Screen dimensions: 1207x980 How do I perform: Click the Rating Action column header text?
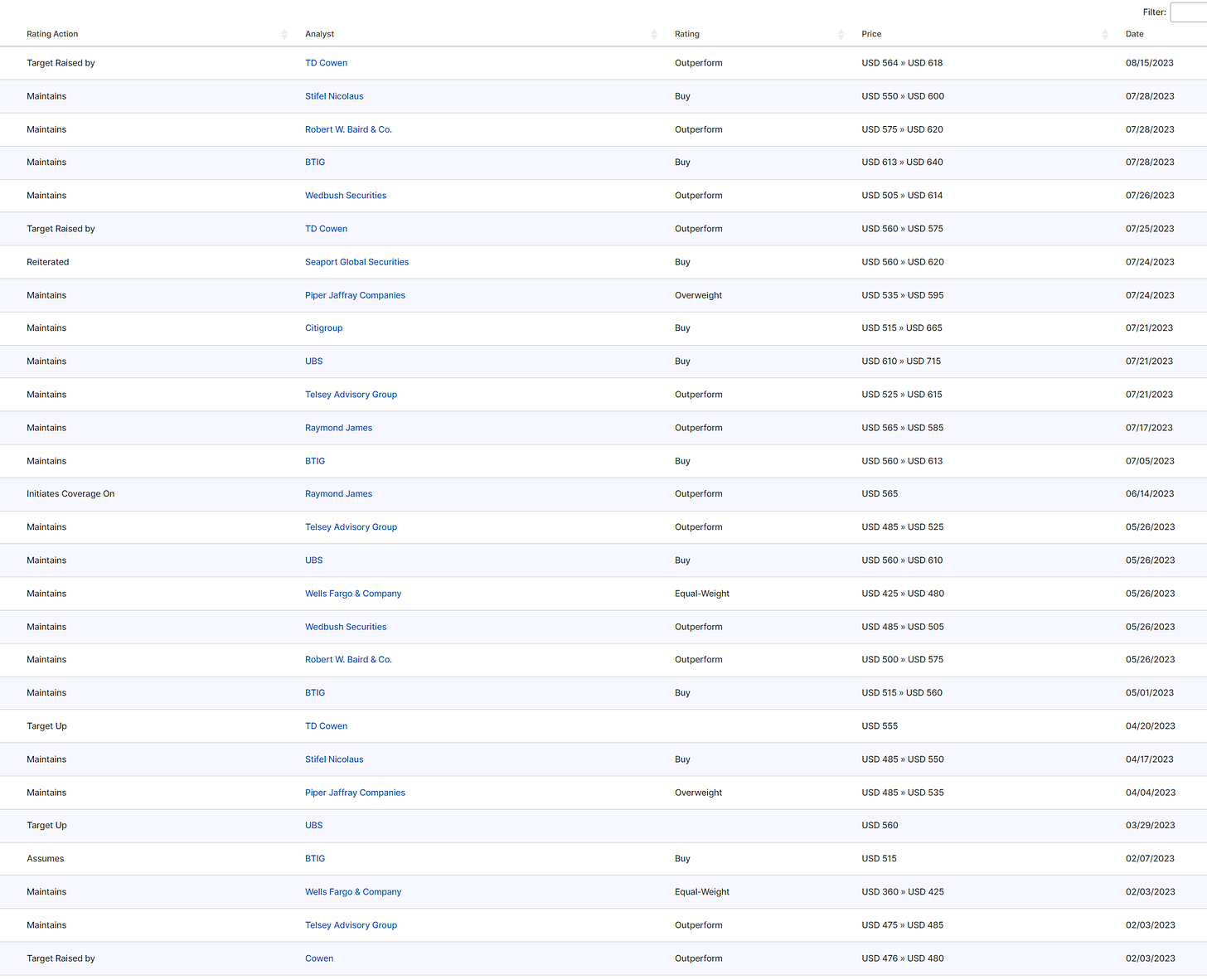point(52,34)
